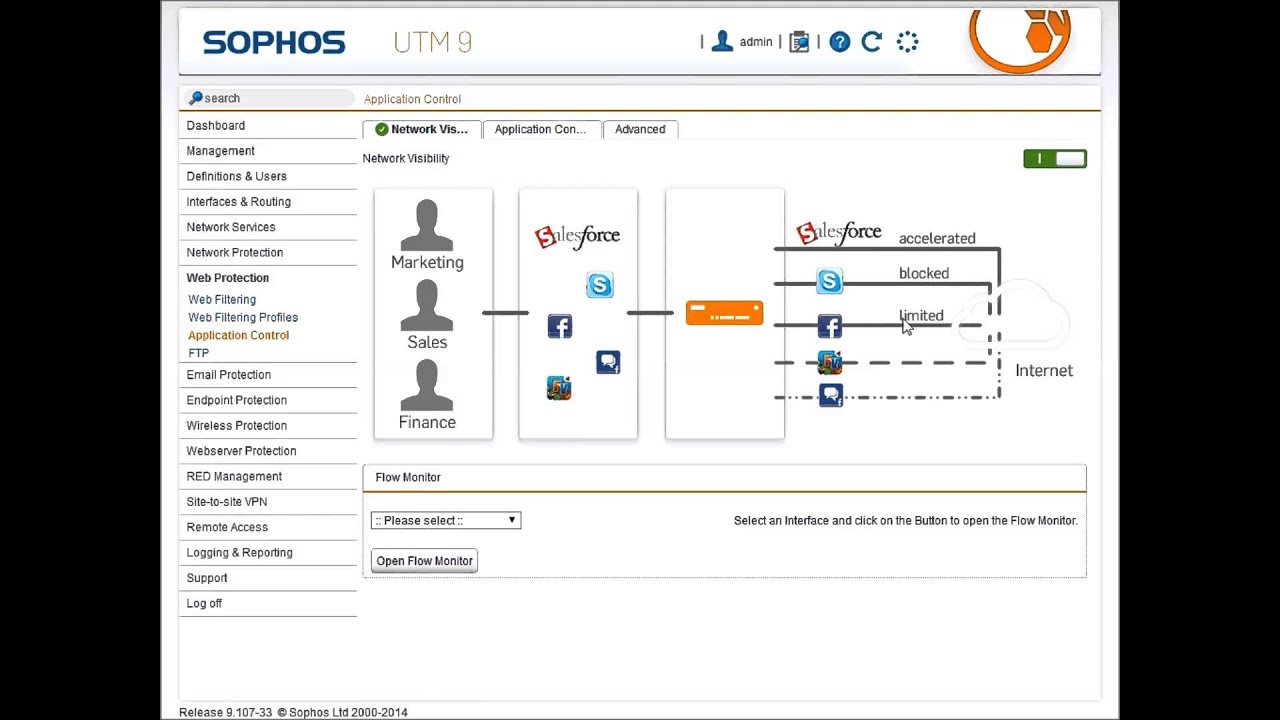Viewport: 1280px width, 720px height.
Task: Toggle the Network Visibility on/off switch
Action: (1055, 158)
